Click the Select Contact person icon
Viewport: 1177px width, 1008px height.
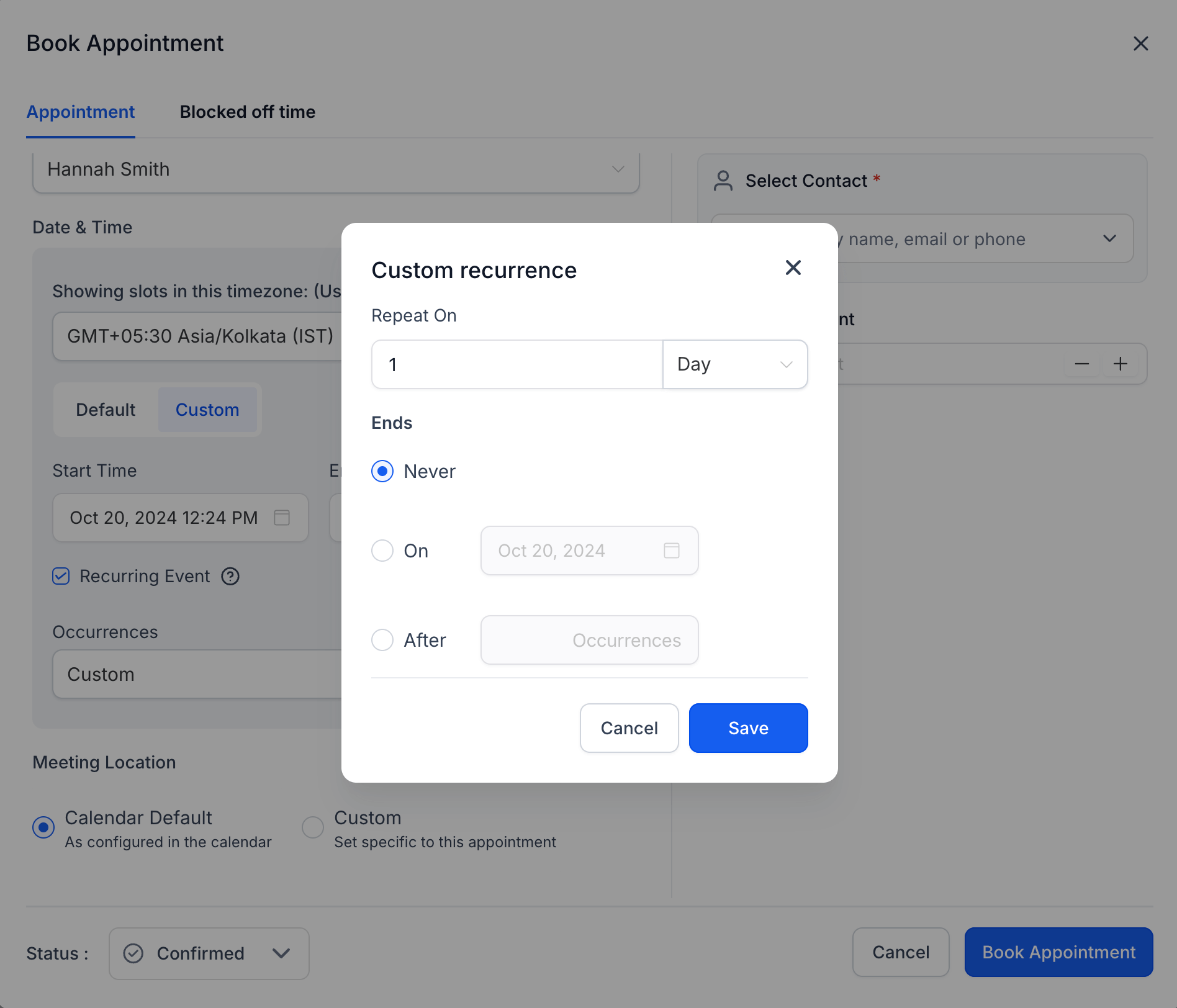pyautogui.click(x=723, y=181)
